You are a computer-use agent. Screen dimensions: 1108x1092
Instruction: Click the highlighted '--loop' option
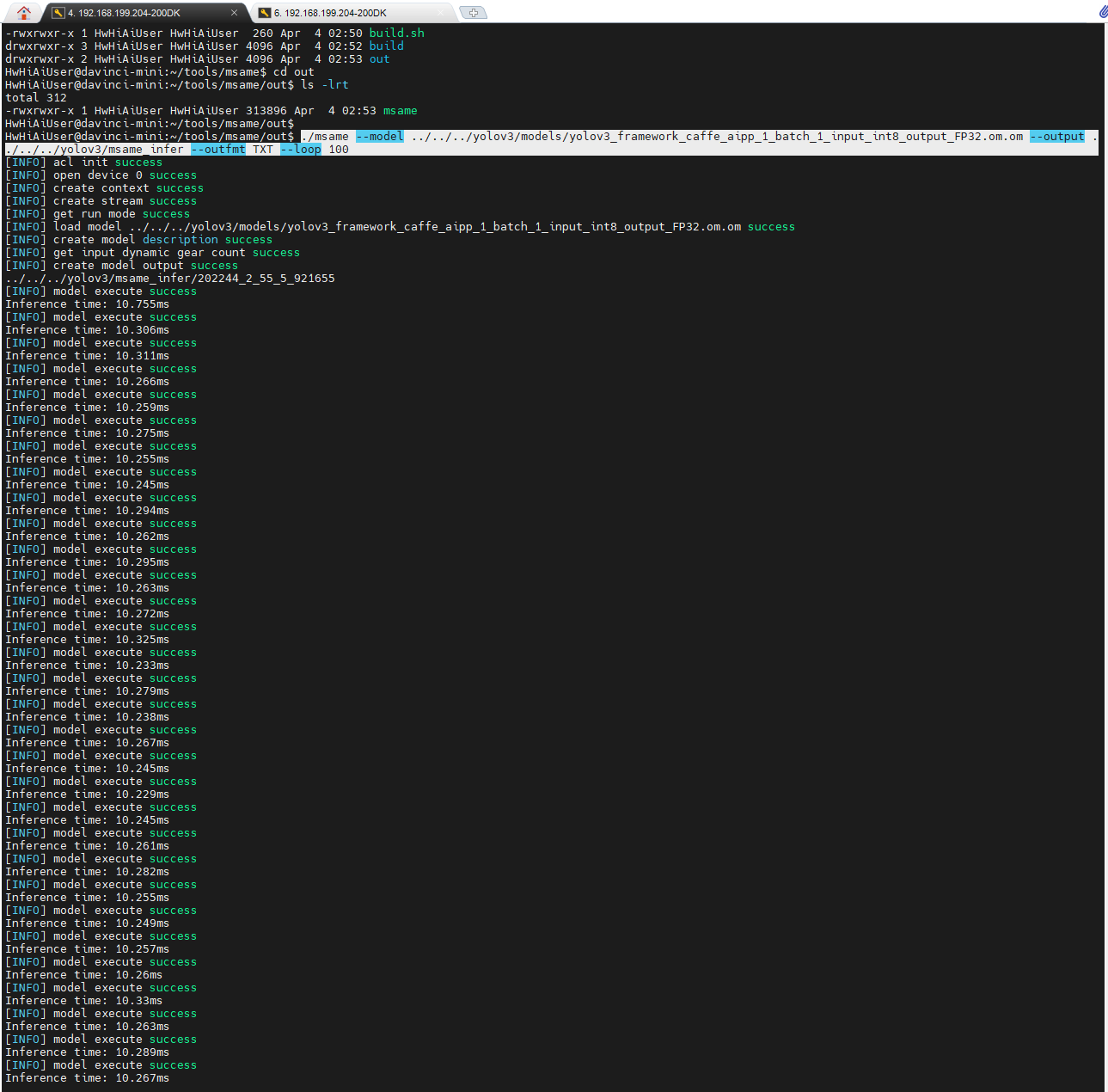pos(301,150)
